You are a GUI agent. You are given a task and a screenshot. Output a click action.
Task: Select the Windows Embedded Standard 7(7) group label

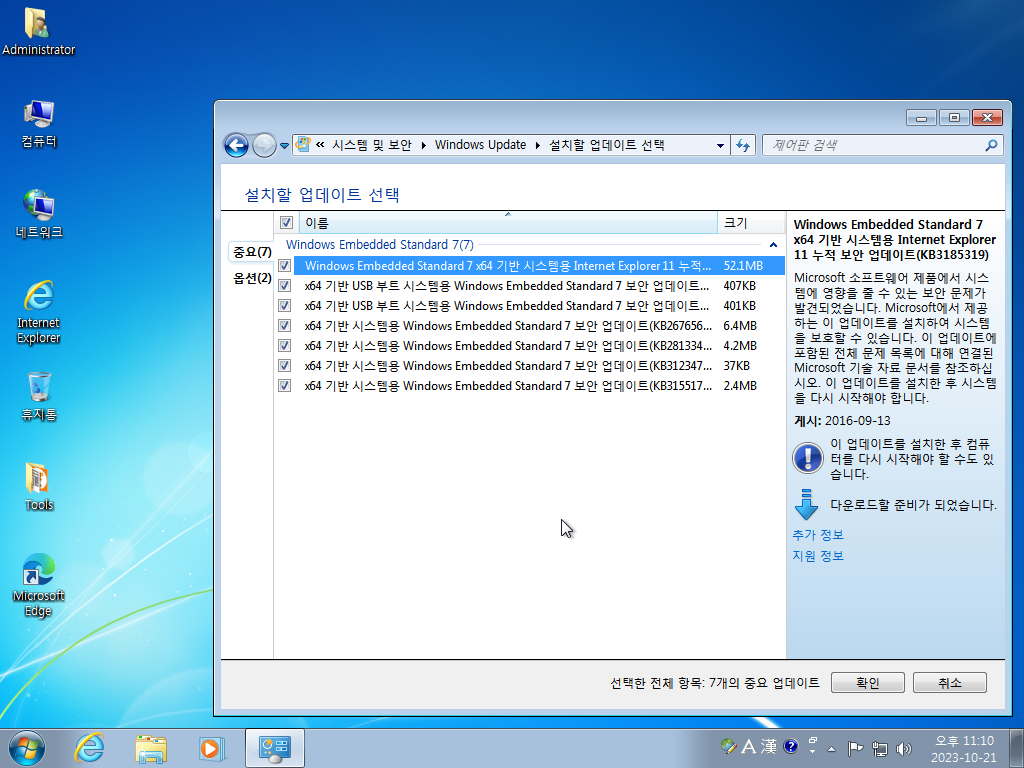(380, 245)
